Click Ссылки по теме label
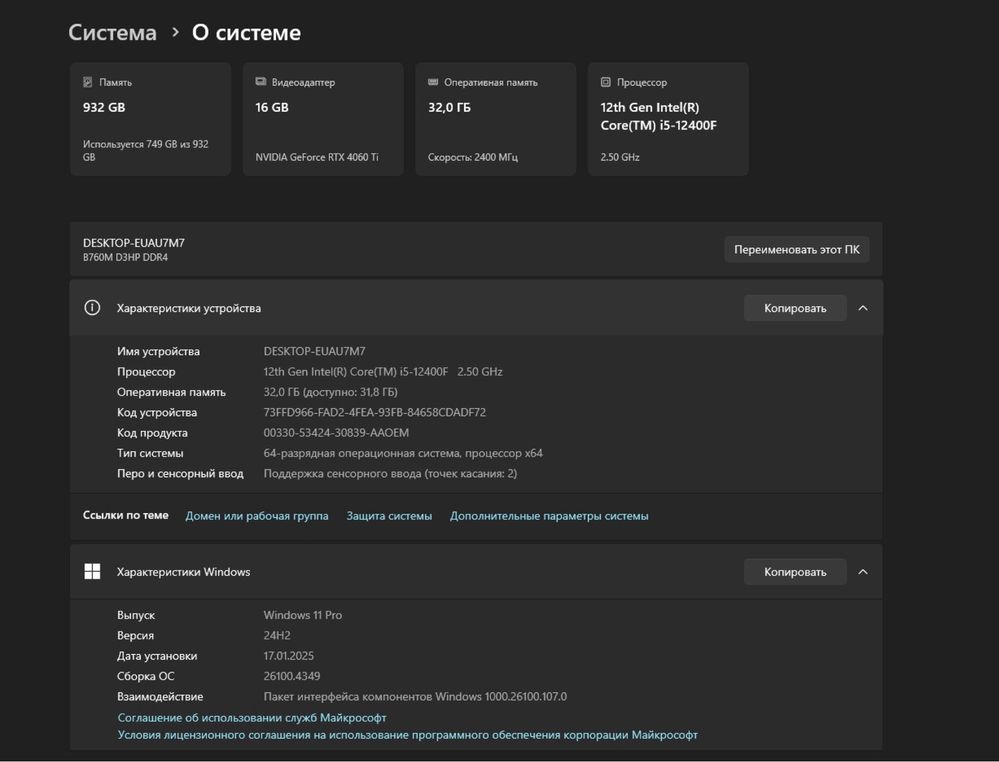 click(x=126, y=515)
